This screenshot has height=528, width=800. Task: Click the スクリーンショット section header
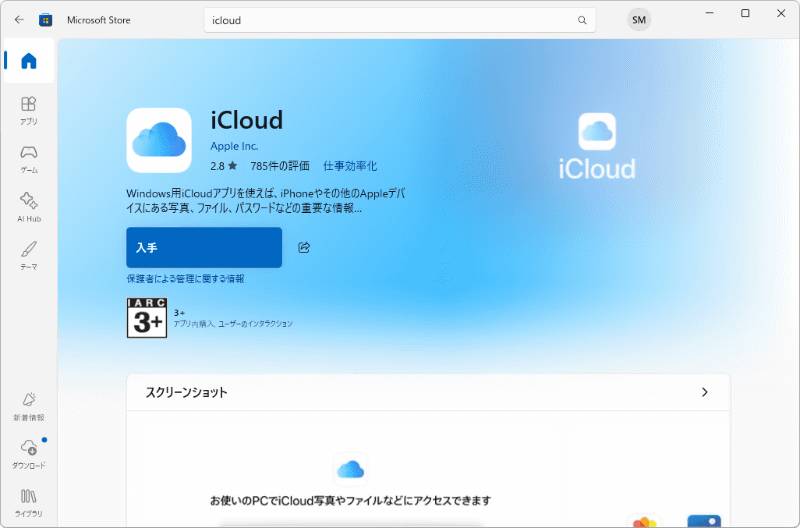click(428, 392)
